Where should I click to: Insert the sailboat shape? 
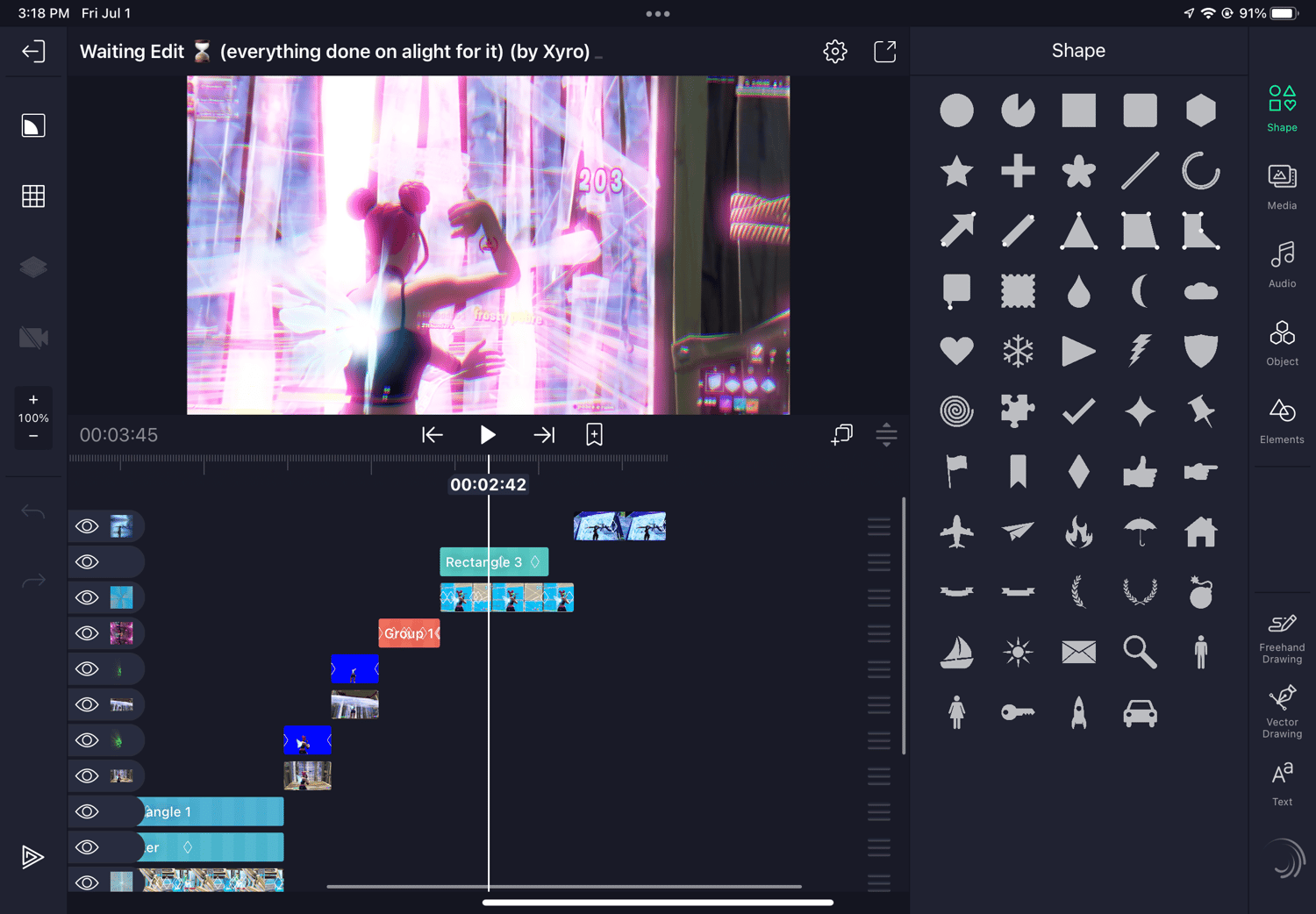tap(956, 652)
